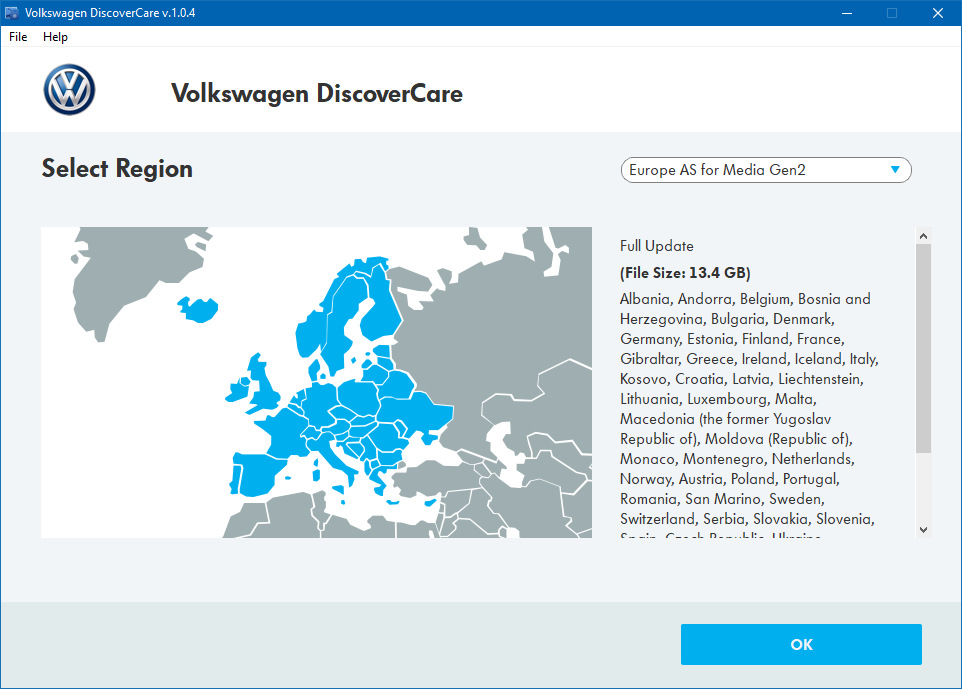
Task: Click the country list scrollbar thumb
Action: (x=923, y=345)
